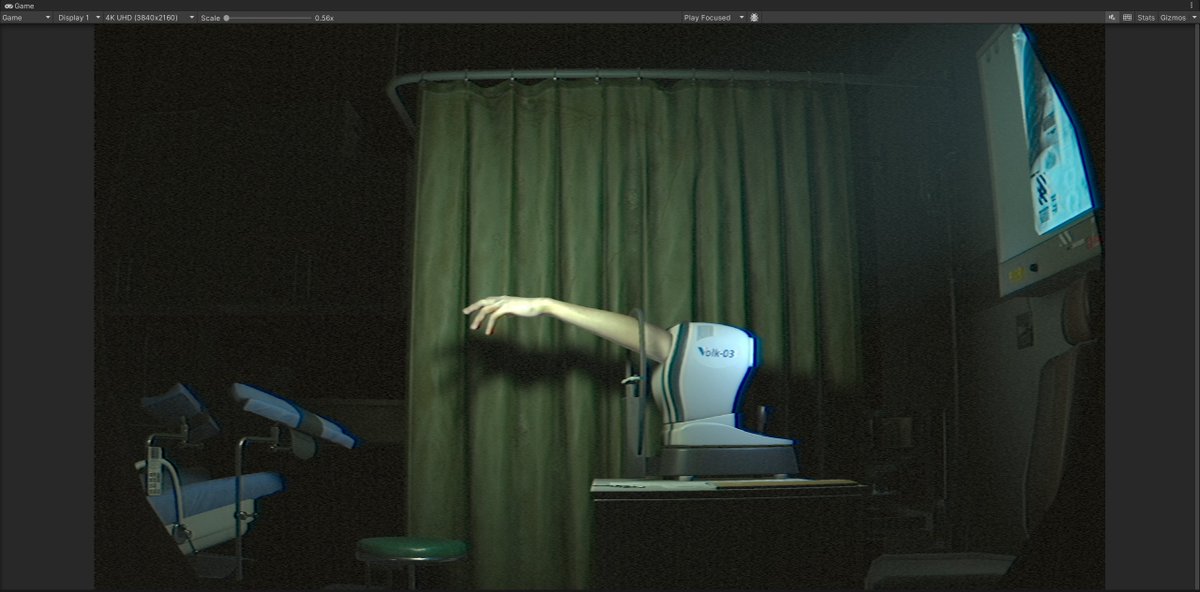Toggle the shortcuts keyboard icon
Screen dimensions: 1200x592
pos(1127,18)
